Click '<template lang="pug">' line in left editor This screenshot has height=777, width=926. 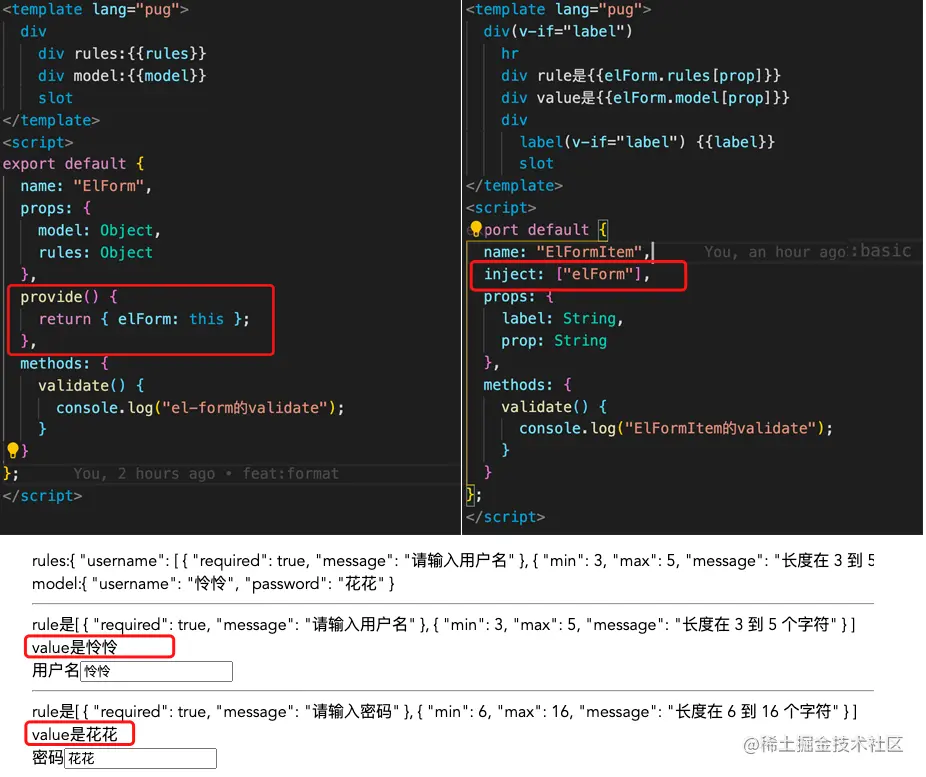coord(96,9)
